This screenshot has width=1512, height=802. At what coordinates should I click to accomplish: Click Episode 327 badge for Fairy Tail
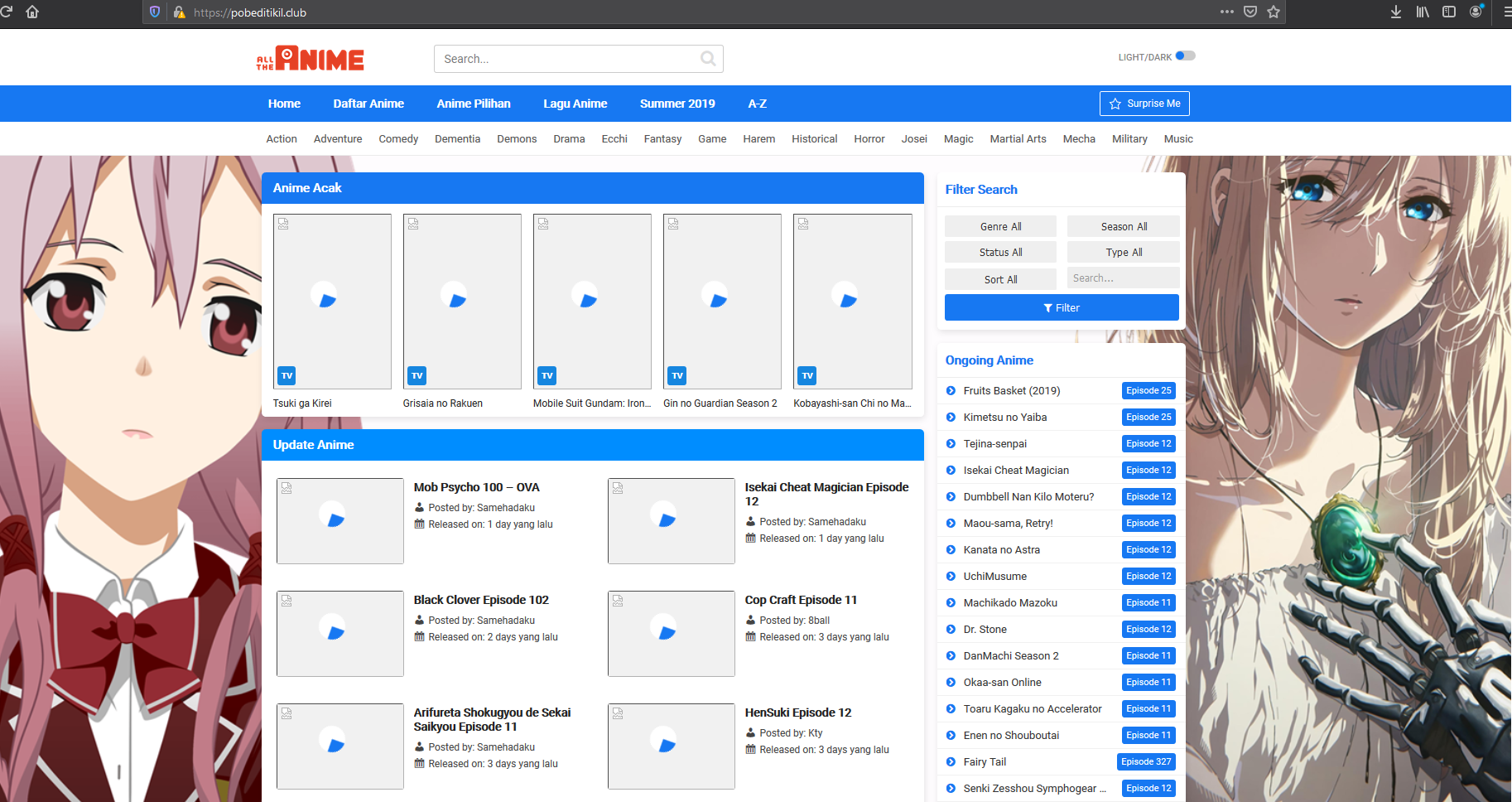point(1146,762)
